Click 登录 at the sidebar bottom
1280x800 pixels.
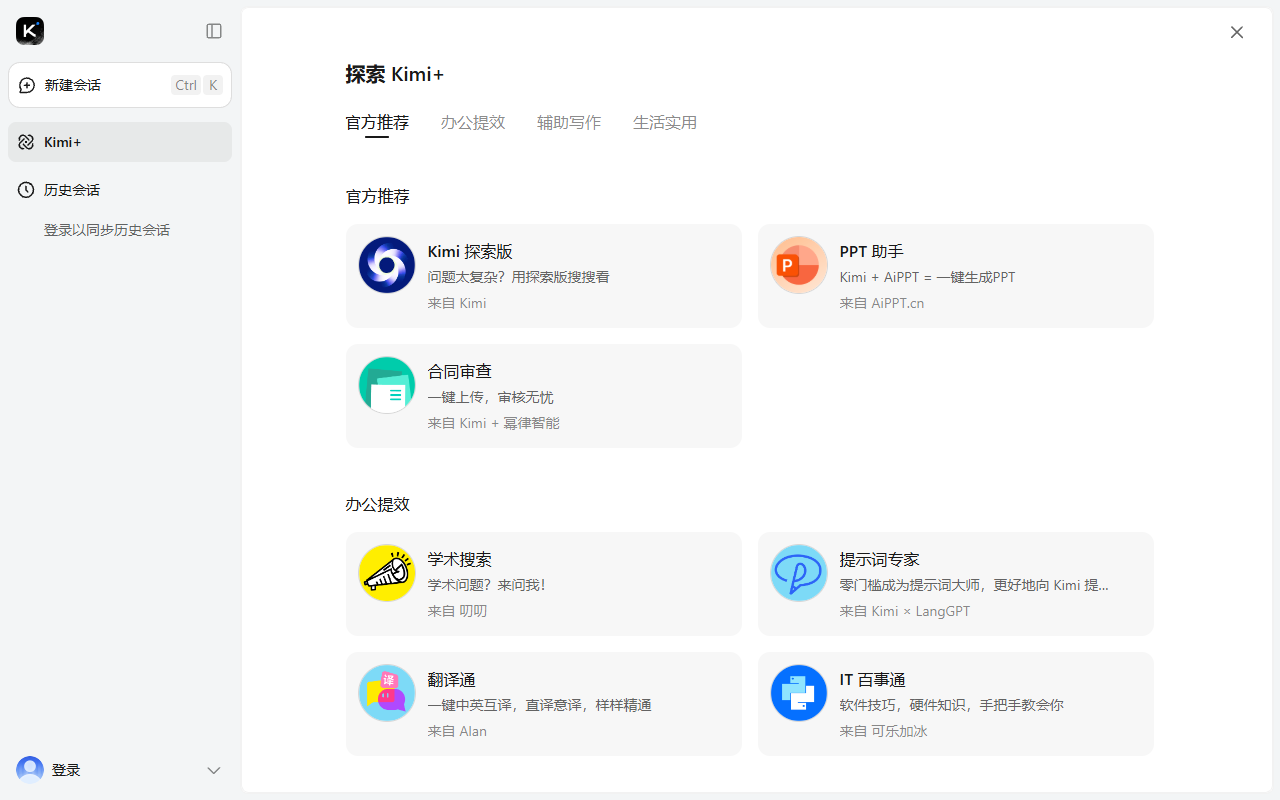tap(66, 770)
